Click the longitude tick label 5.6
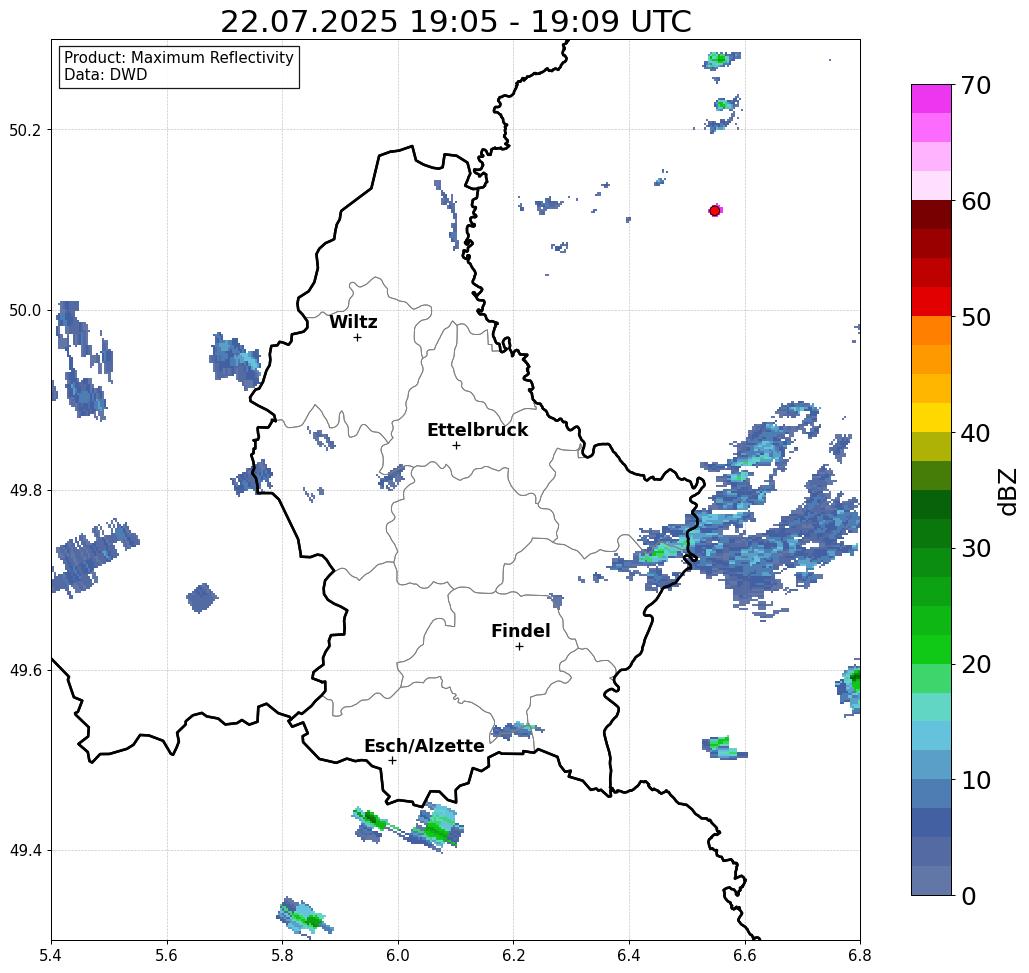Image resolution: width=1029 pixels, height=973 pixels. [x=167, y=955]
